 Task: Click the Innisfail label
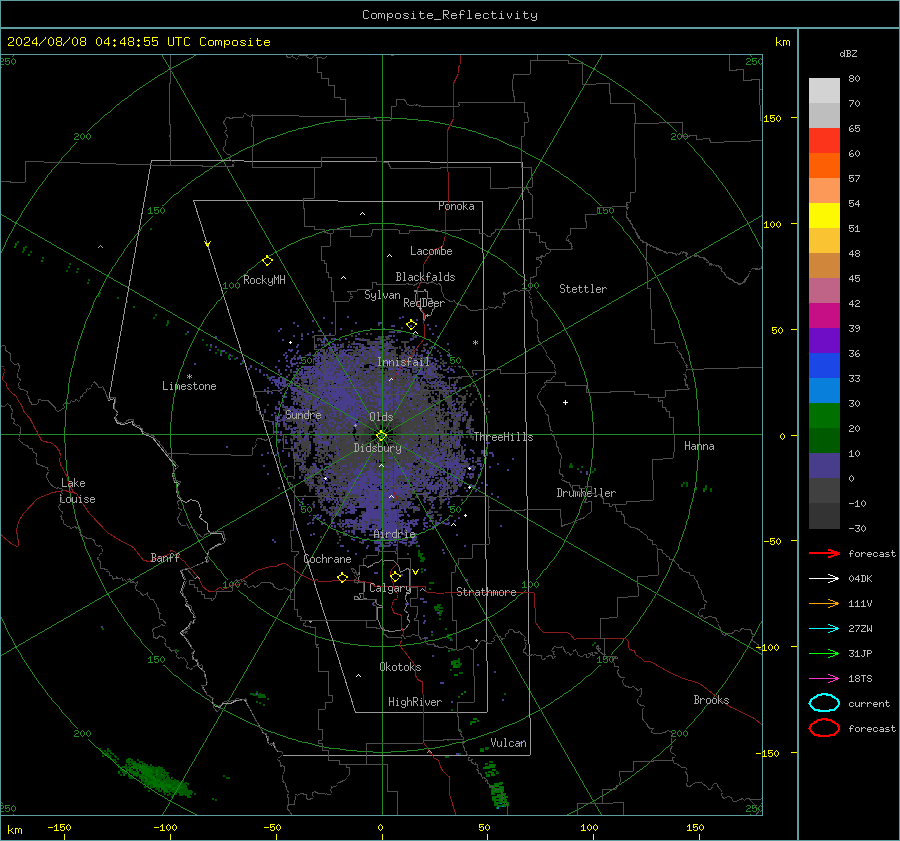pyautogui.click(x=403, y=362)
